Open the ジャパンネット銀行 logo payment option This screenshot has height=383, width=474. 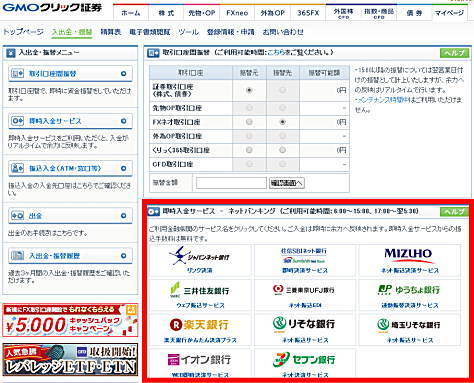pos(199,256)
